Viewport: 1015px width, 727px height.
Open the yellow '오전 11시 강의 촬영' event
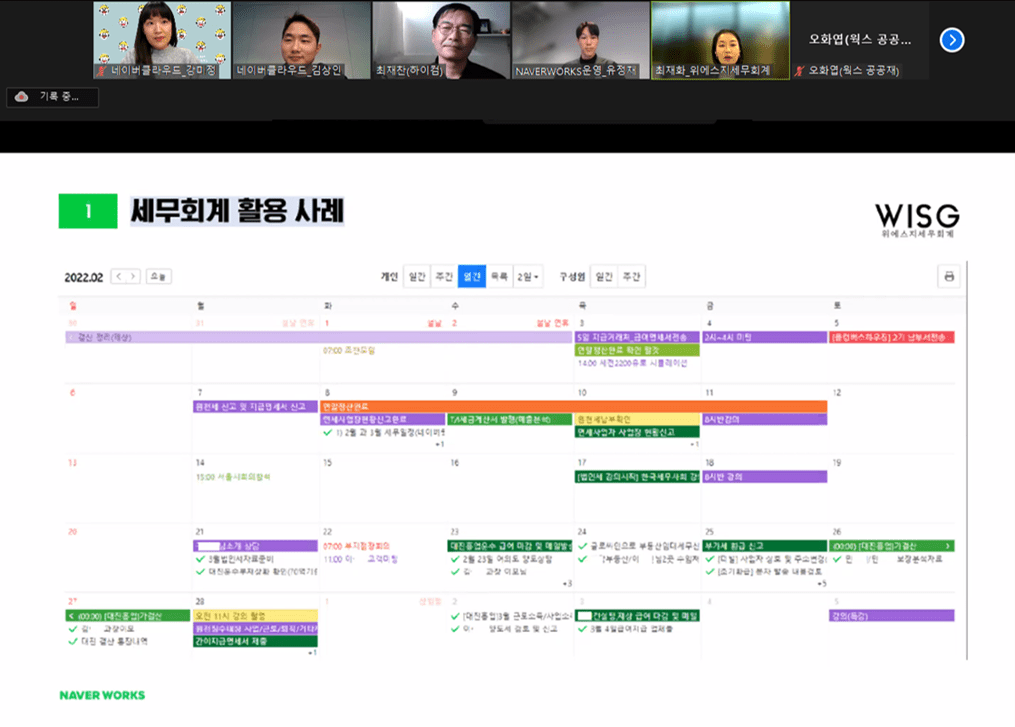255,616
